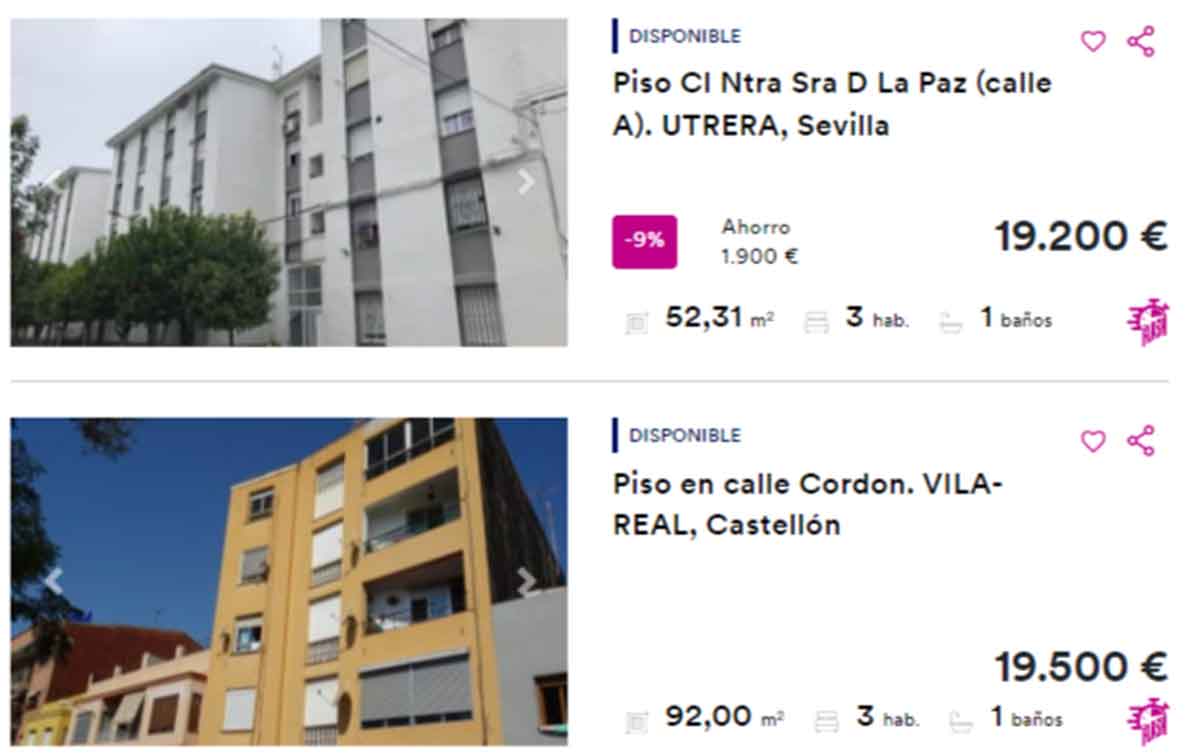Share the Utrera flat listing
This screenshot has height=754, width=1200.
tap(1141, 41)
